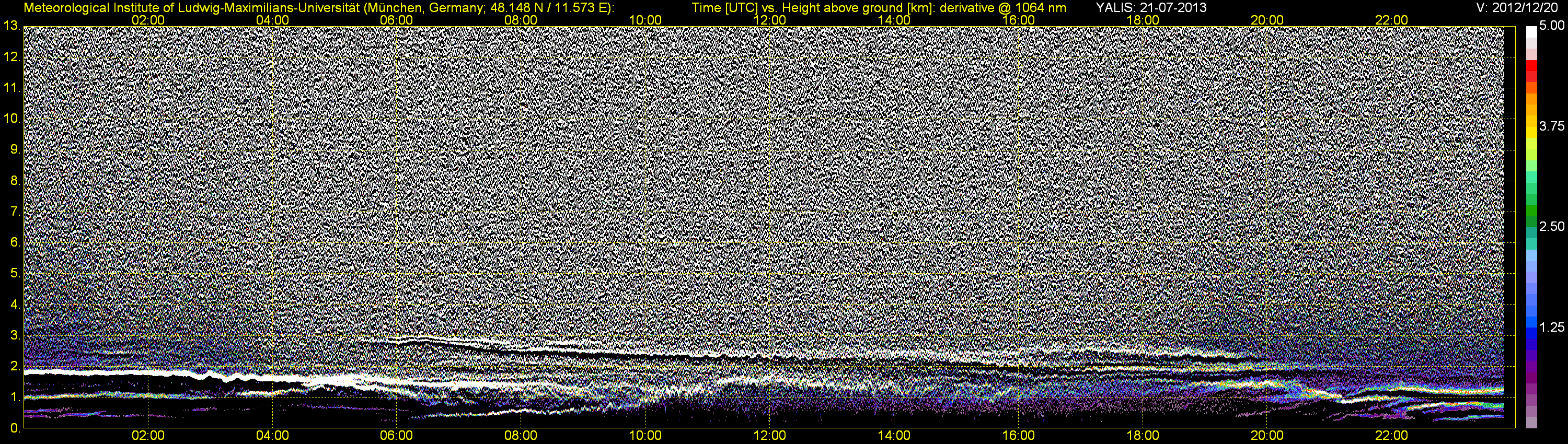Click the 06:00 label on the top time axis

pos(396,20)
